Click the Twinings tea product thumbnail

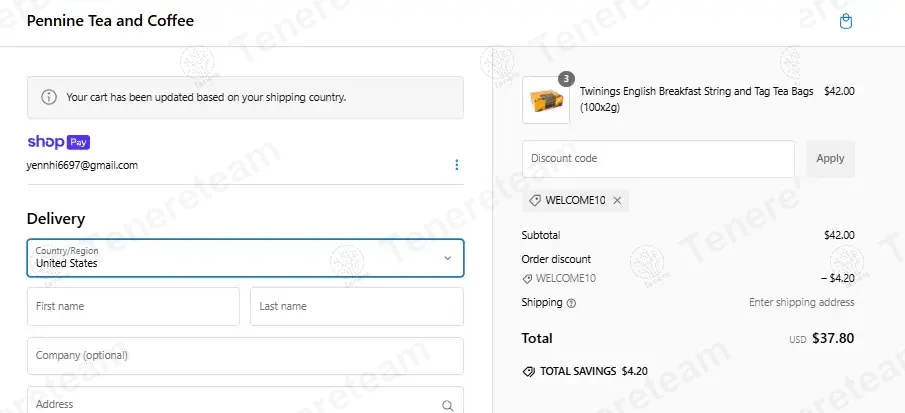[546, 100]
